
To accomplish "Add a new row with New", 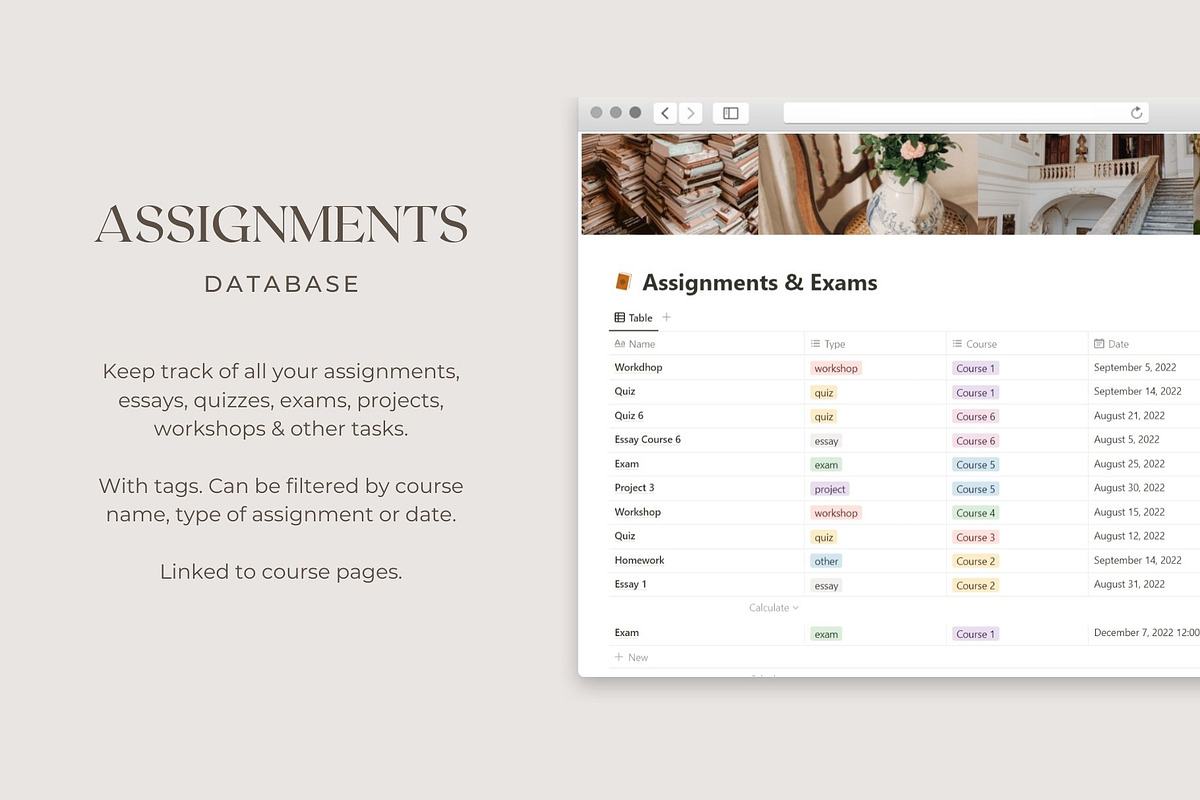I will [631, 657].
